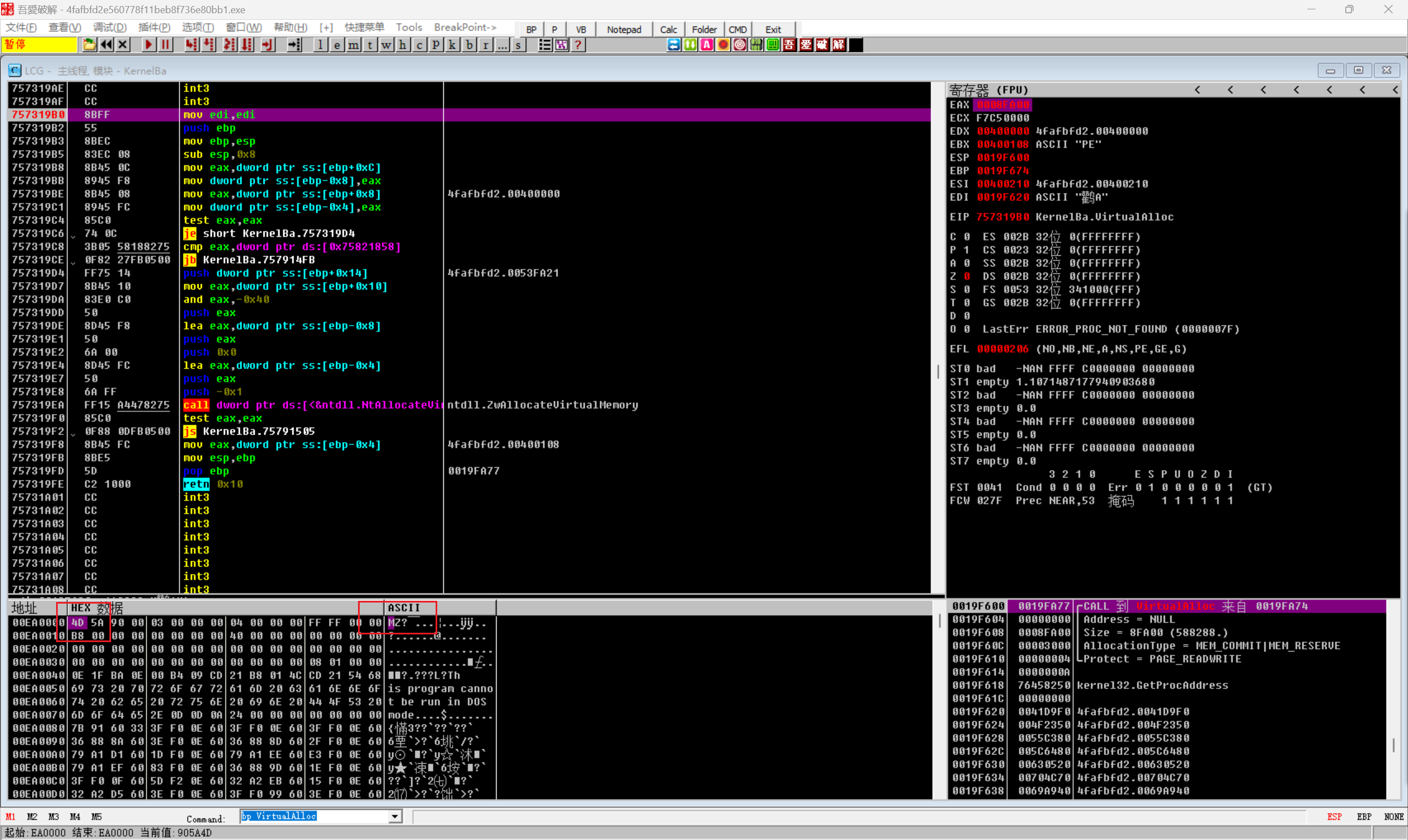Switch to memory window M2
The height and width of the screenshot is (840, 1408).
tap(32, 817)
